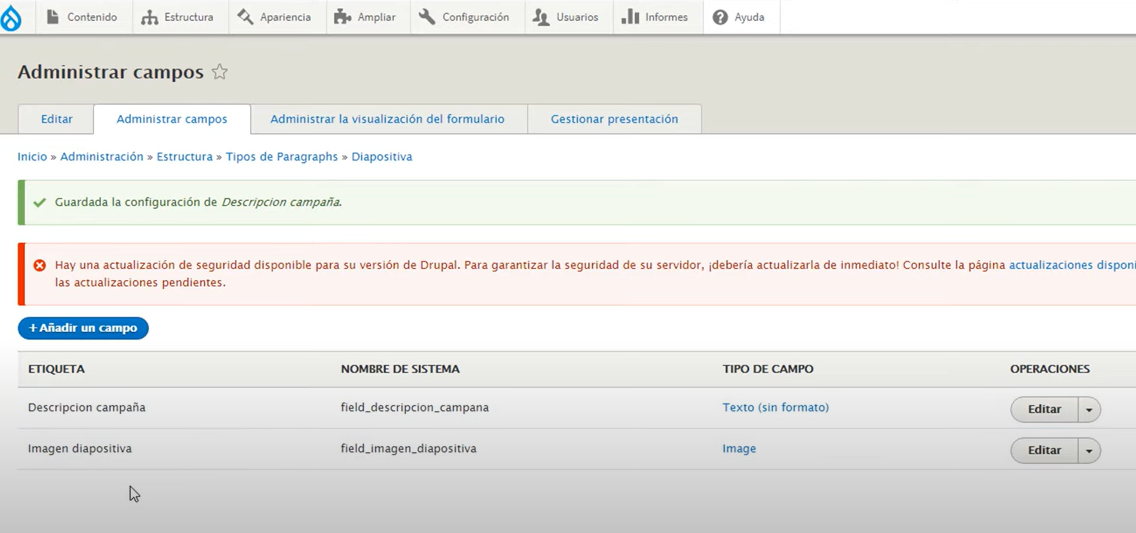Open the Configuración wrench menu
This screenshot has width=1136, height=533.
click(x=464, y=17)
